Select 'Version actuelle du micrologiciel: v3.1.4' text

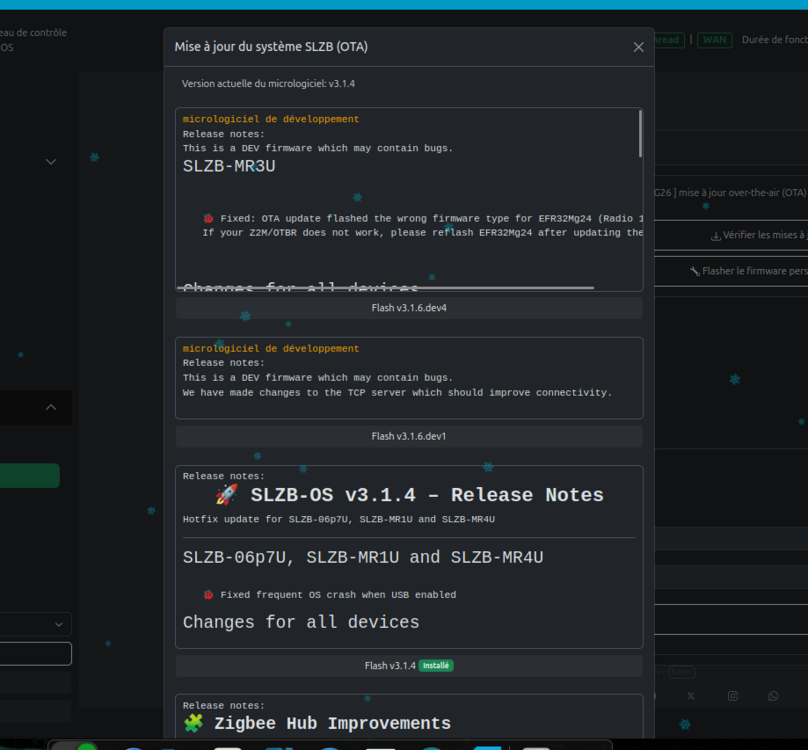268,84
